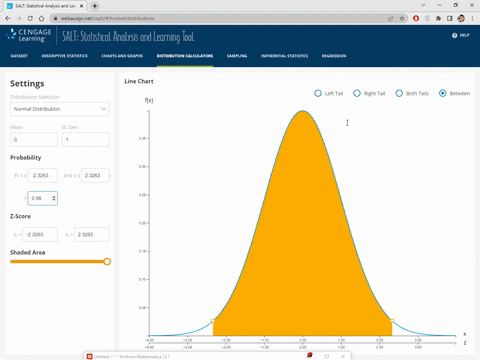Go to the browser home icon
Screen dimensions: 480x360
tap(41, 18)
